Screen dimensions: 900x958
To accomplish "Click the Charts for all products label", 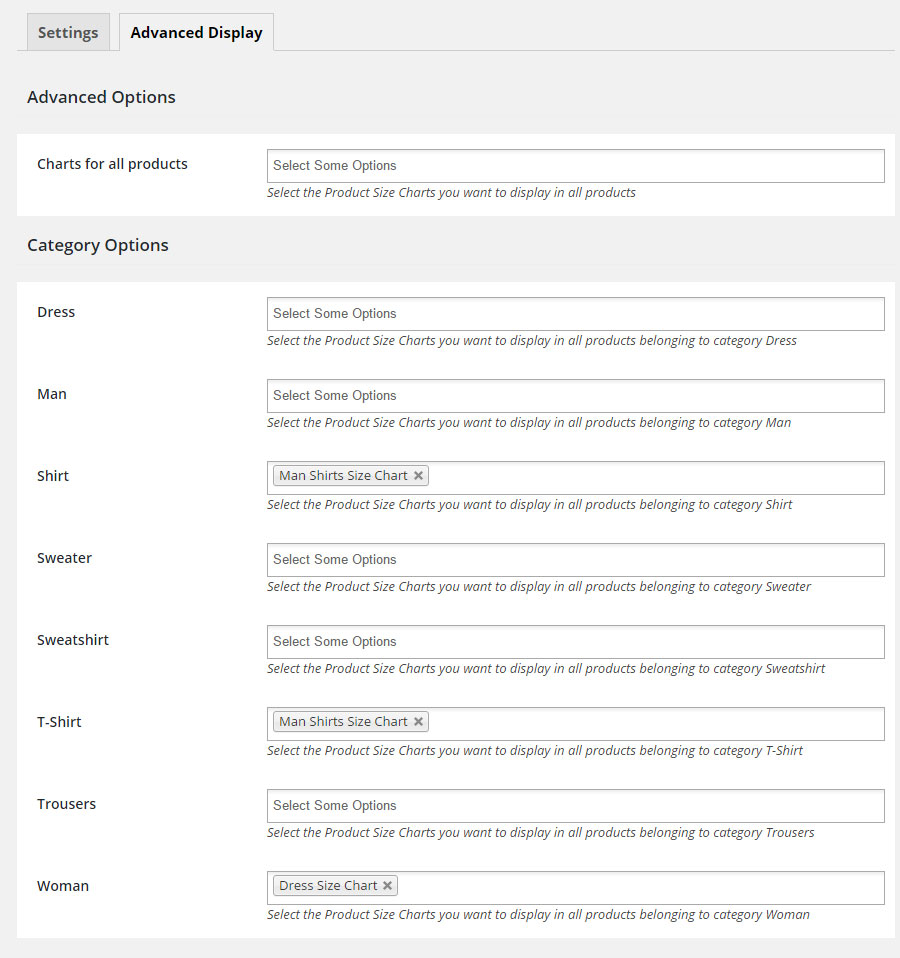I will click(x=112, y=164).
